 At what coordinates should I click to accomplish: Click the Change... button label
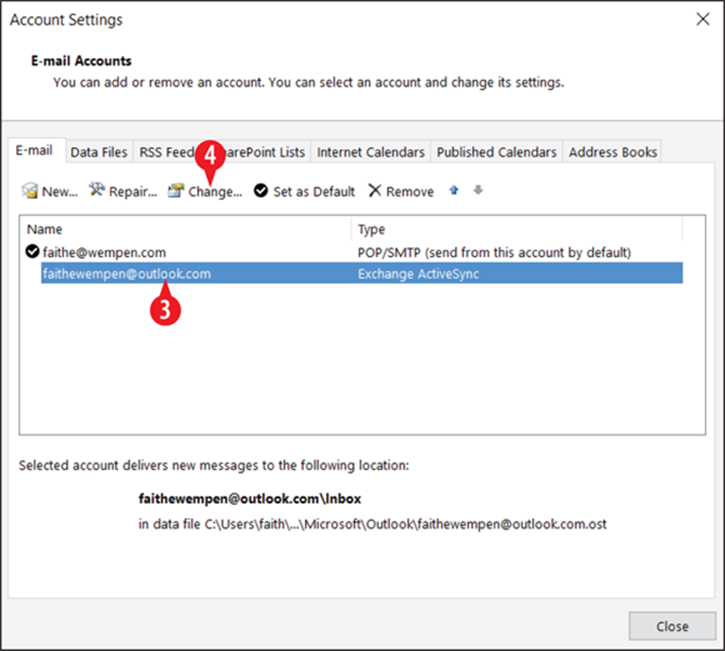pos(215,192)
